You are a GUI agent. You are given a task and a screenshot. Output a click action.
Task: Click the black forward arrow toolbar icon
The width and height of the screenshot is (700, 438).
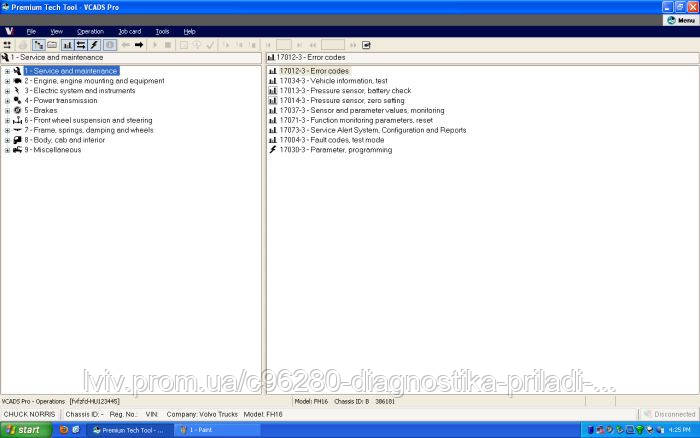tap(139, 45)
